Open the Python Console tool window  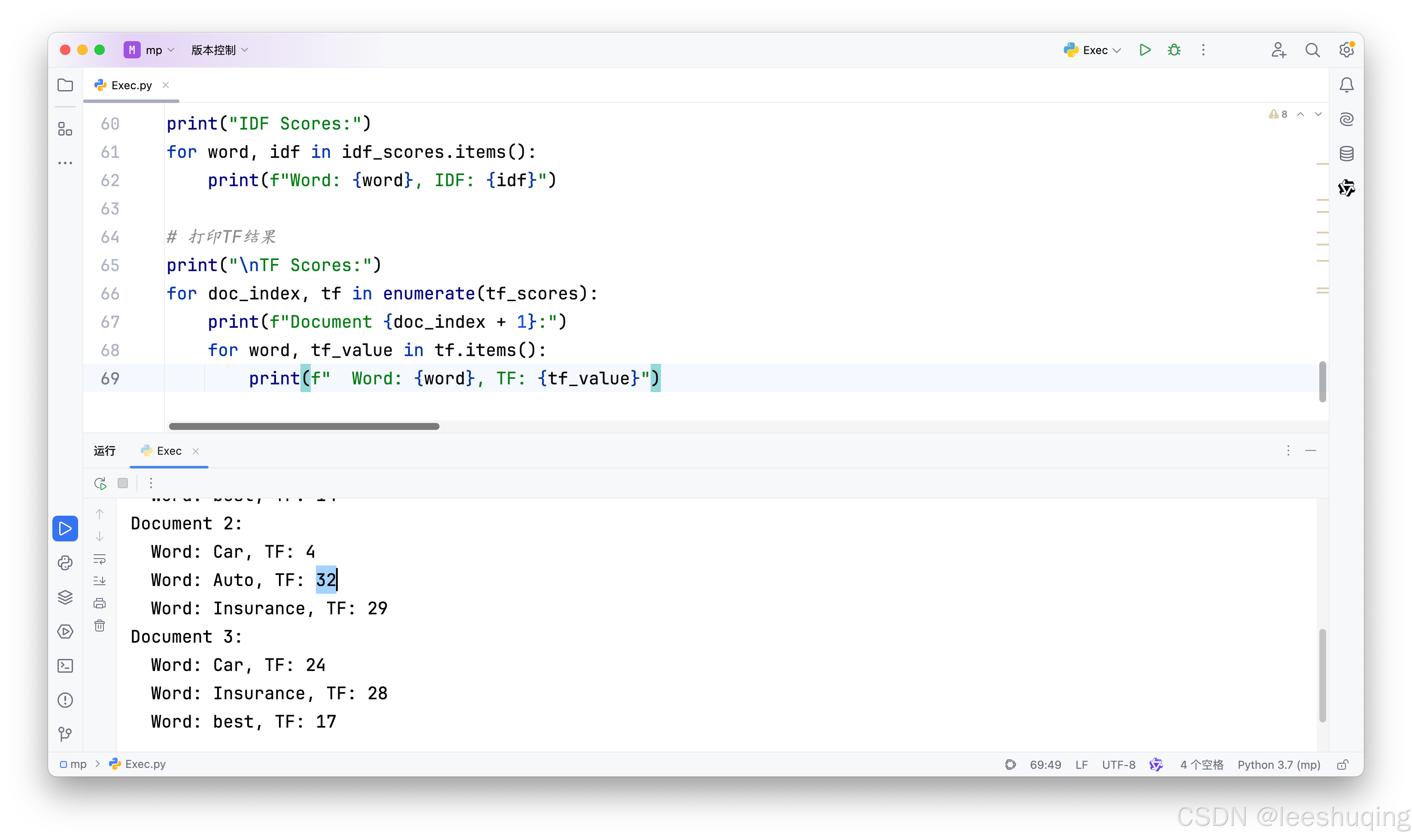pos(65,562)
